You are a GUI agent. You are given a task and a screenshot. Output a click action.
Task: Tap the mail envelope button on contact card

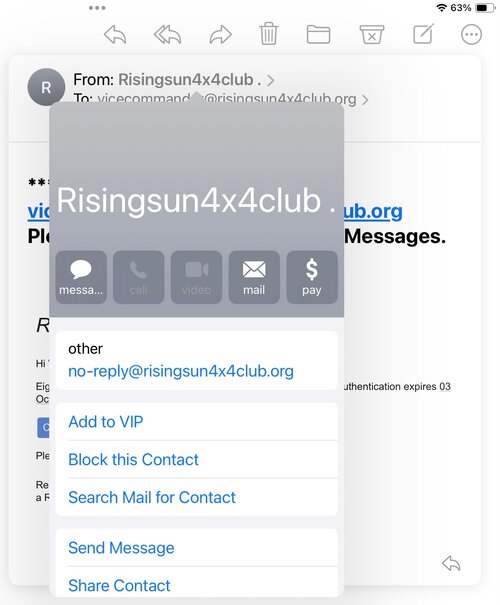coord(254,277)
